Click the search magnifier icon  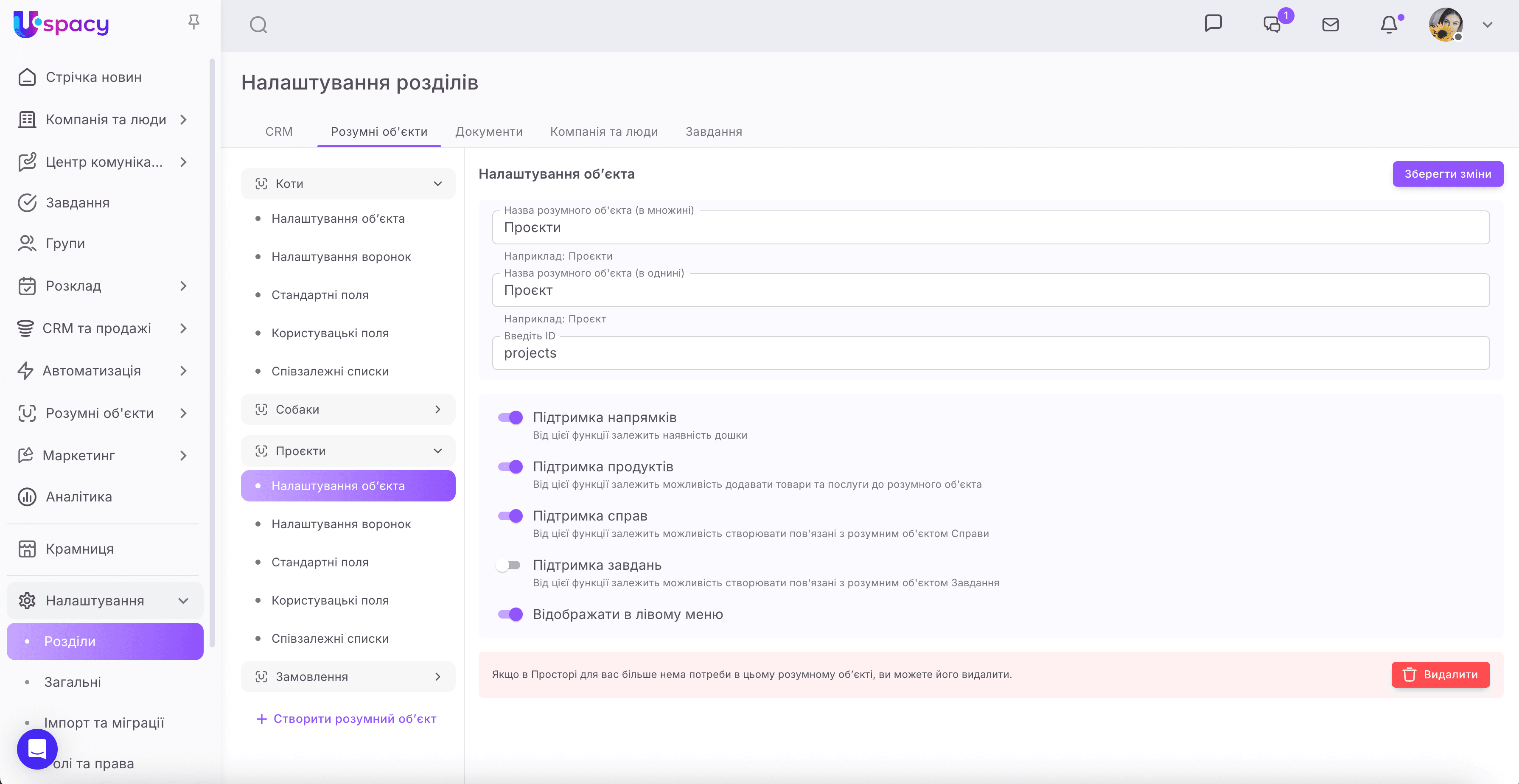[x=258, y=25]
